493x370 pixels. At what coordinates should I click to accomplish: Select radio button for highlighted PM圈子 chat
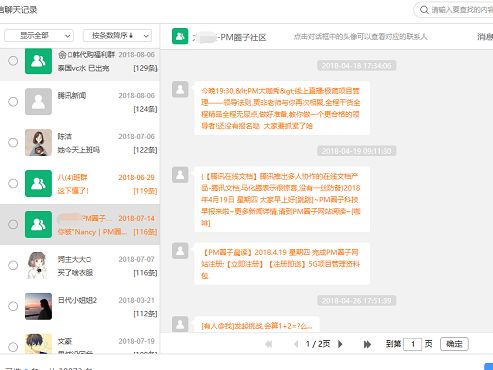click(13, 224)
